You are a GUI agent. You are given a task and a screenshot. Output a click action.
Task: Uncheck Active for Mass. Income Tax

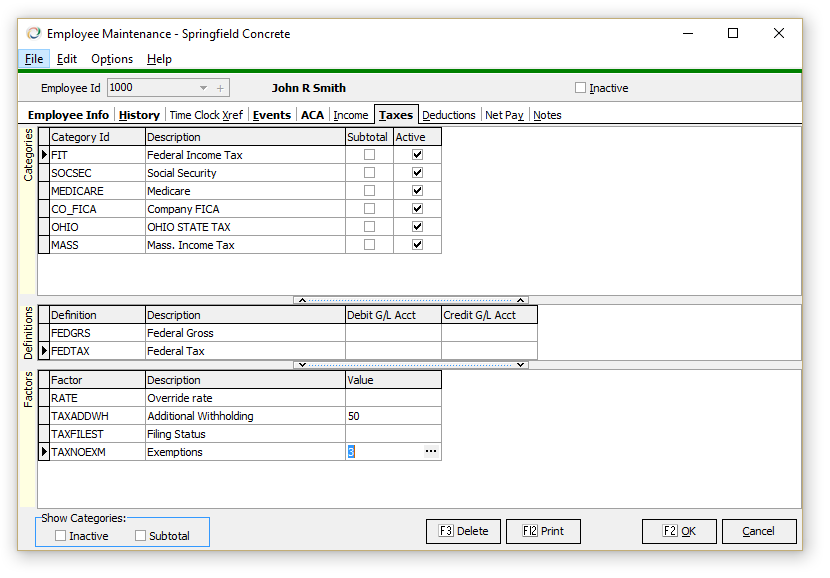click(417, 245)
